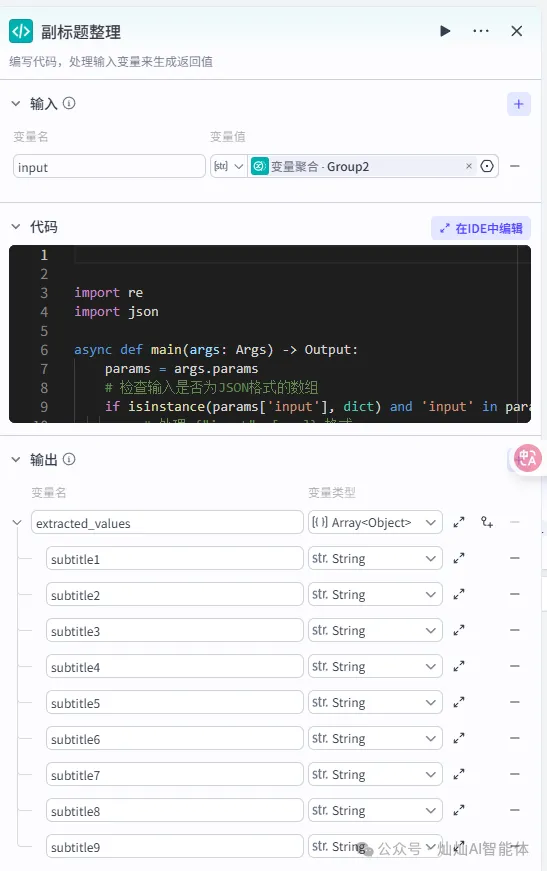This screenshot has width=547, height=871.
Task: Click expand icon on subtitle3 row
Action: click(x=459, y=631)
